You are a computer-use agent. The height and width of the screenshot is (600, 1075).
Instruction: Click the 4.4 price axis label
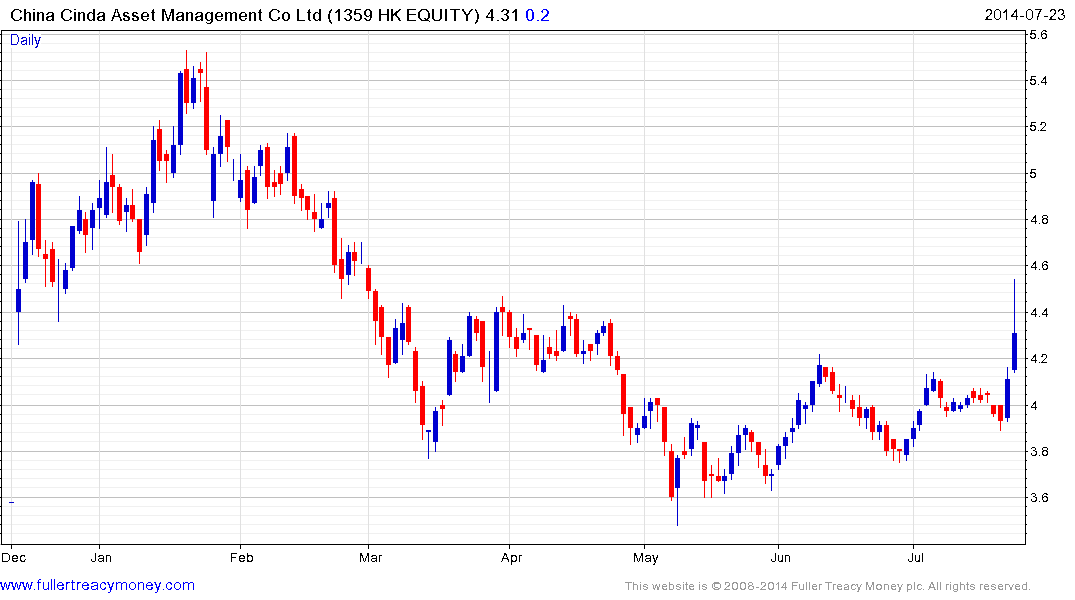point(1038,313)
